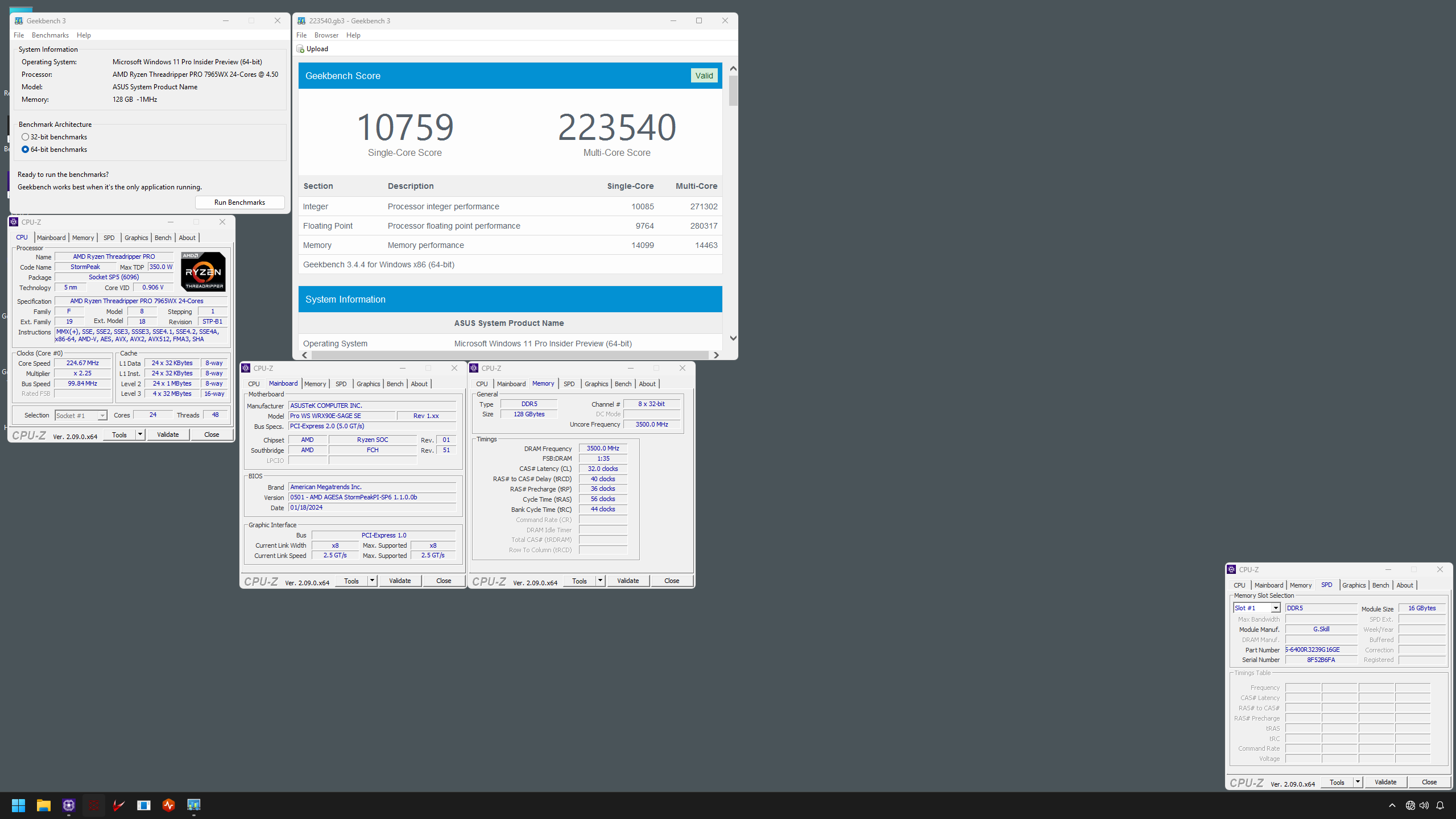The width and height of the screenshot is (1456, 819).
Task: Click scroll down arrow in Geekbench results
Action: (x=733, y=338)
